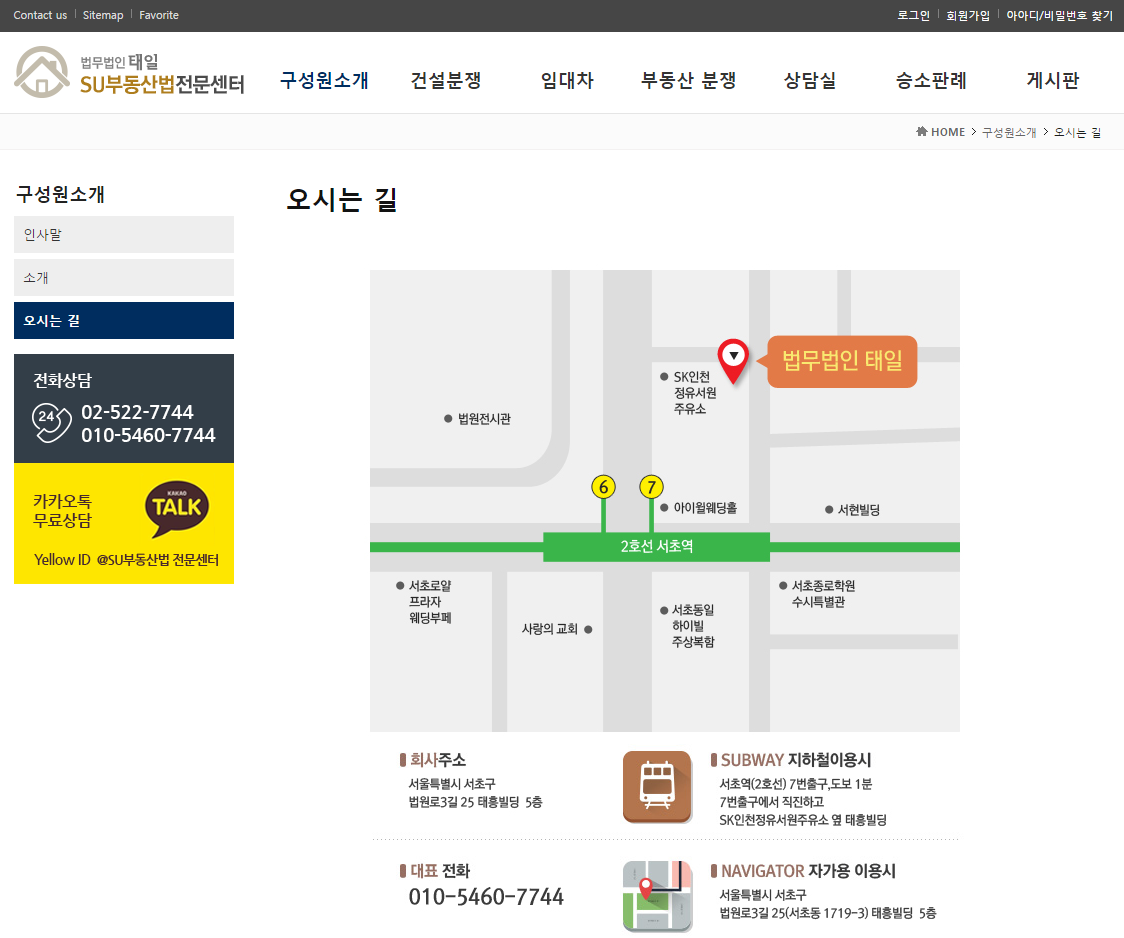1124x938 pixels.
Task: Click the green 2호선 서초역 station bar
Action: pyautogui.click(x=656, y=547)
